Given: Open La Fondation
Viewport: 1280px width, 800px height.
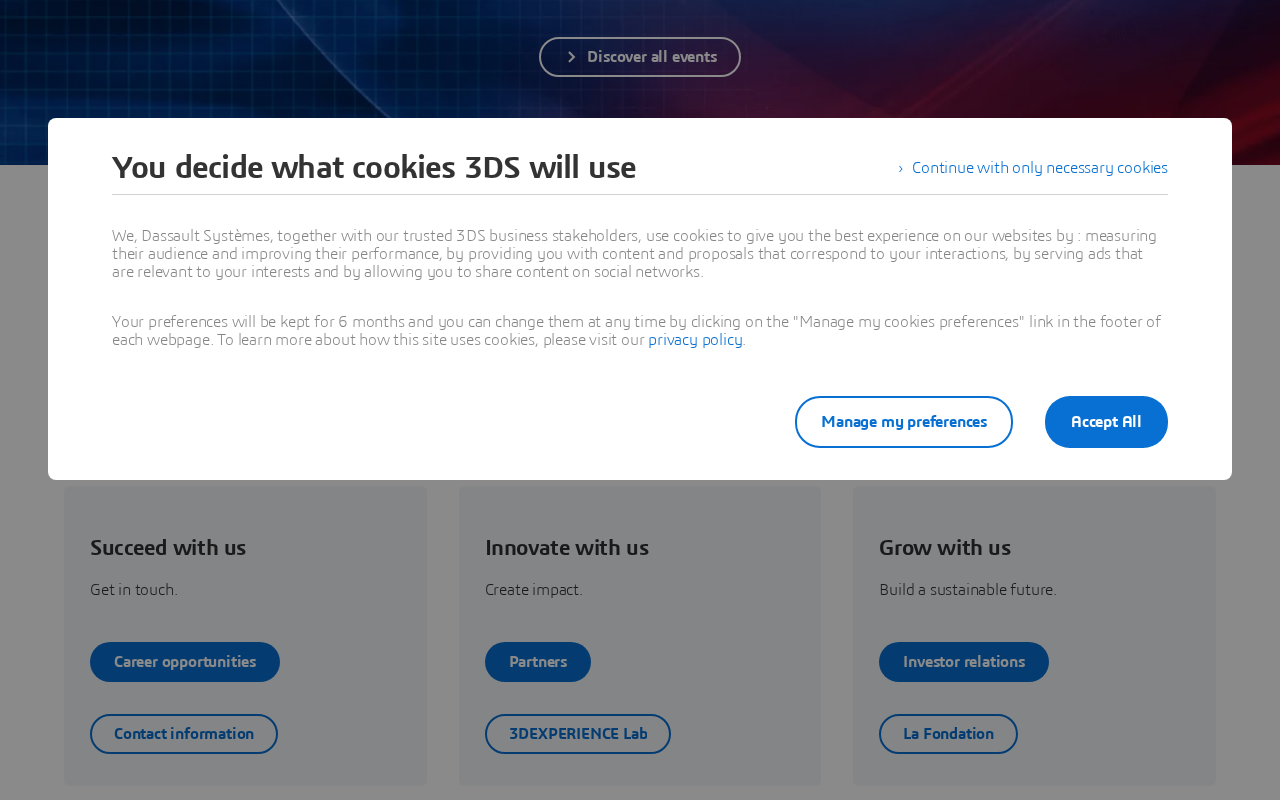Looking at the screenshot, I should 948,734.
